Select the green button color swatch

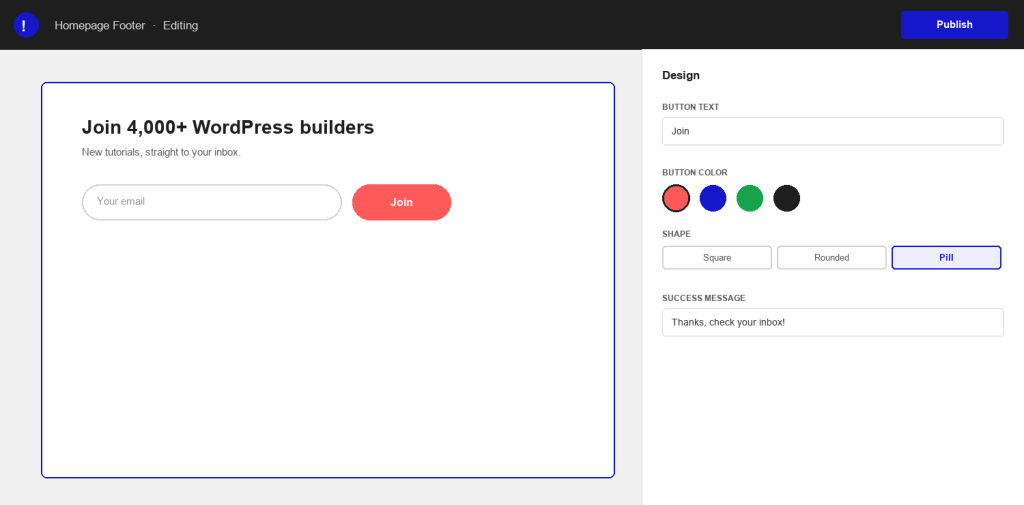tap(750, 198)
